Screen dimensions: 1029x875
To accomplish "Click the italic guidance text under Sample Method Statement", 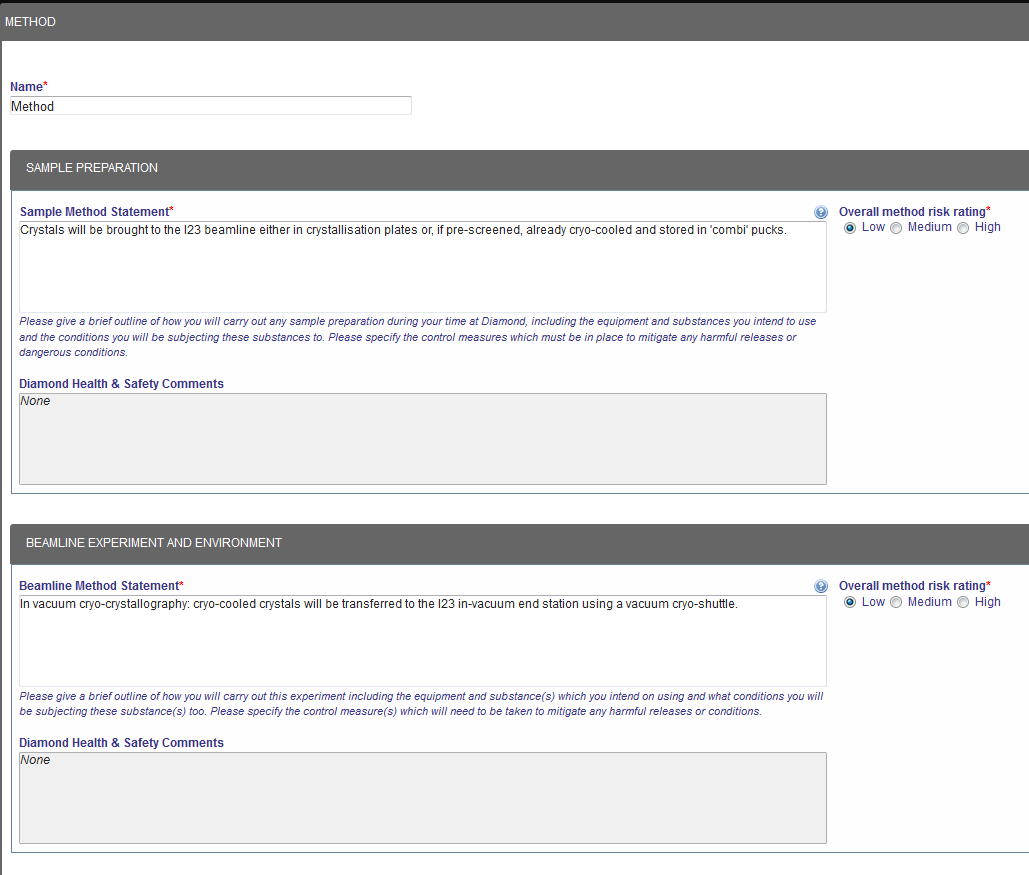I will (420, 336).
